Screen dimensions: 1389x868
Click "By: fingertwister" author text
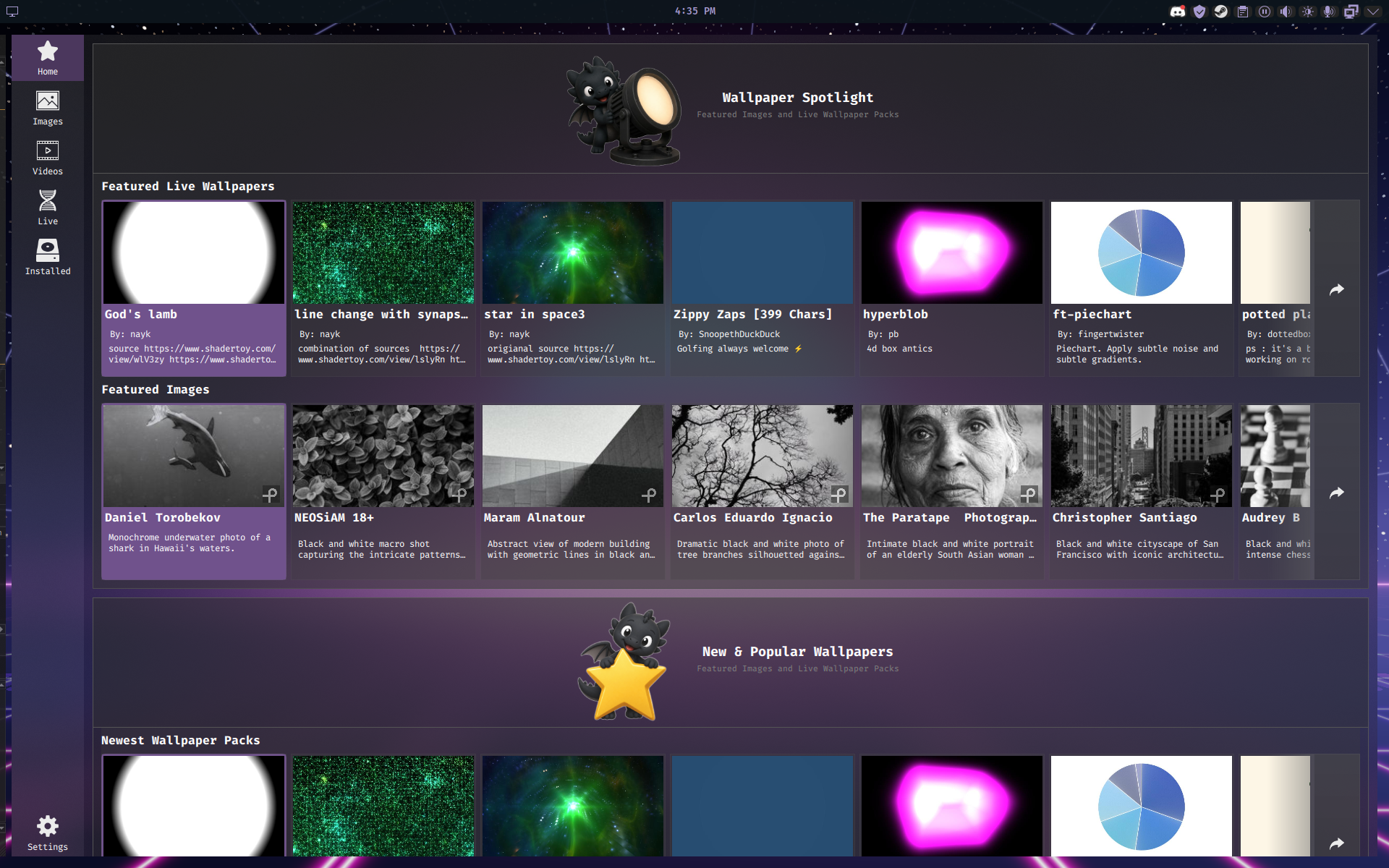click(1100, 334)
